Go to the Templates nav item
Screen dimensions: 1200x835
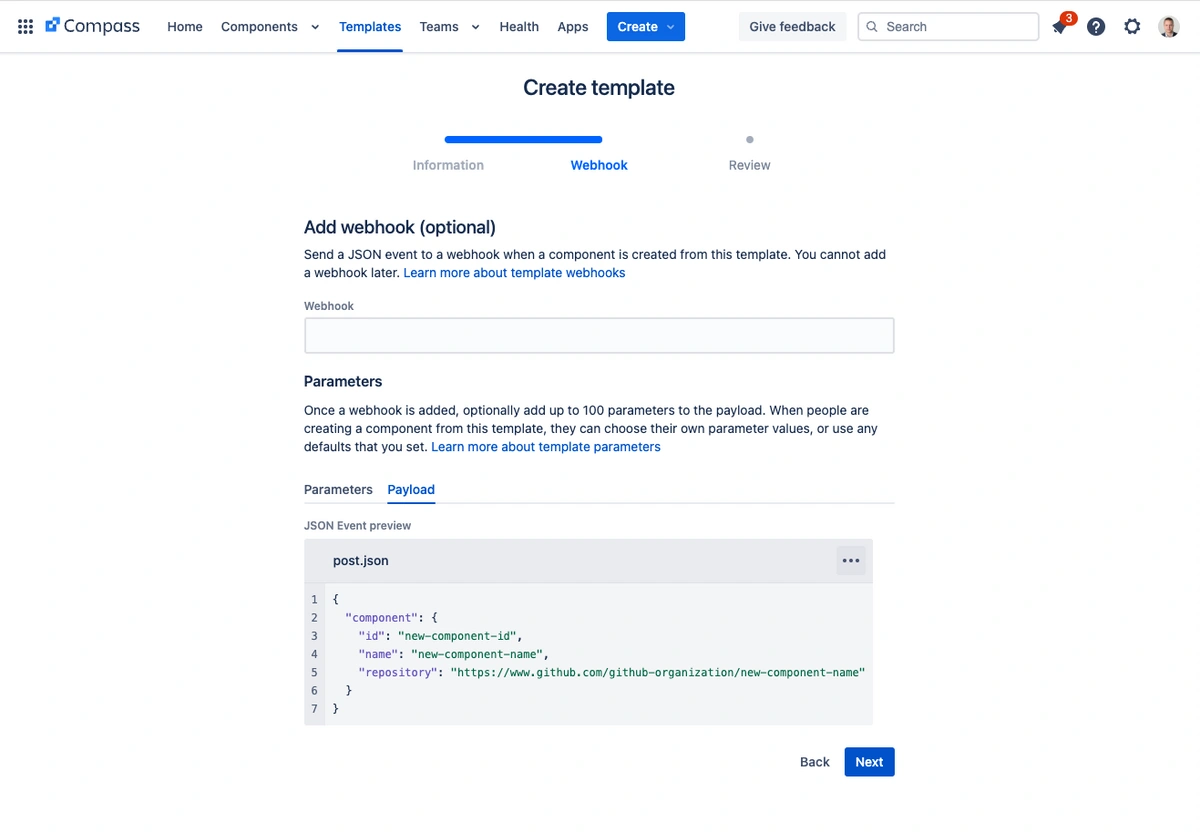(370, 27)
